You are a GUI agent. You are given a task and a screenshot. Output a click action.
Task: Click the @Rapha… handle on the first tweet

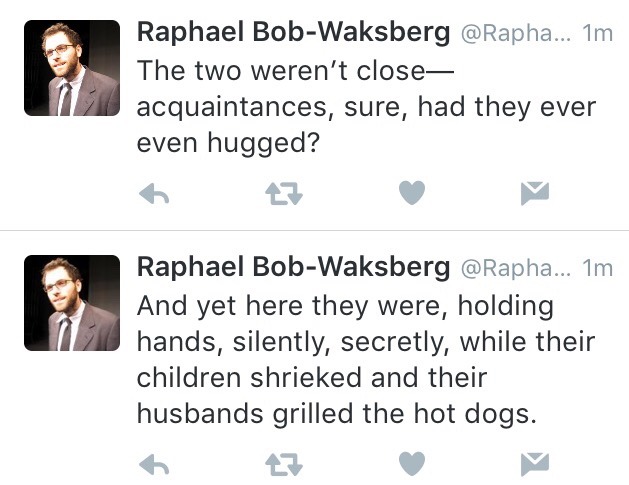coord(515,33)
